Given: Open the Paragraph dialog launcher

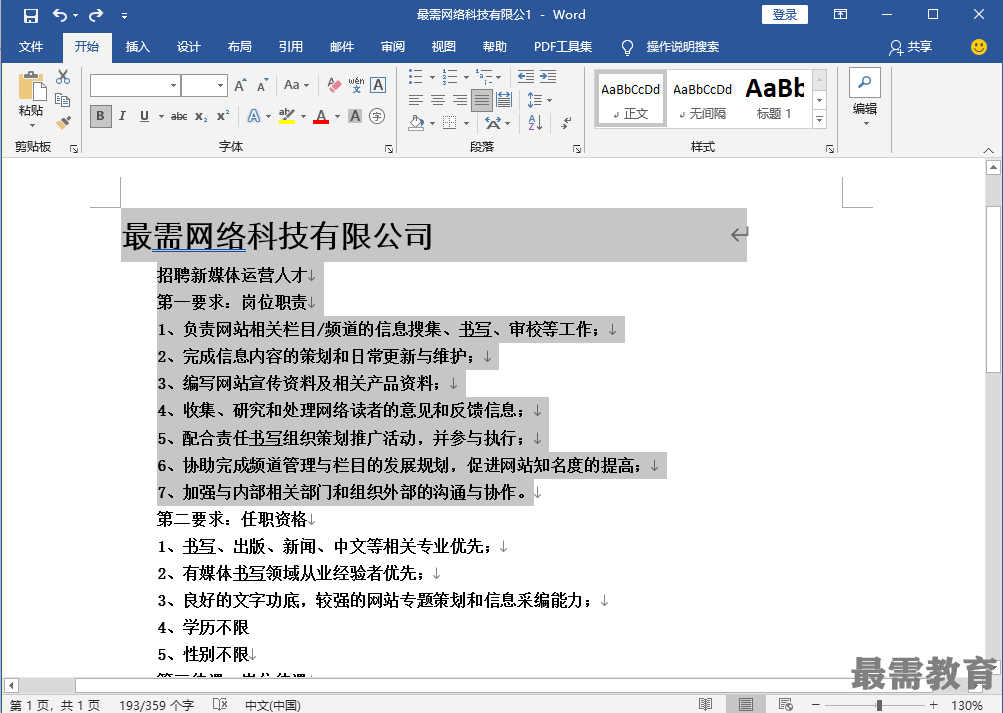Looking at the screenshot, I should point(577,149).
